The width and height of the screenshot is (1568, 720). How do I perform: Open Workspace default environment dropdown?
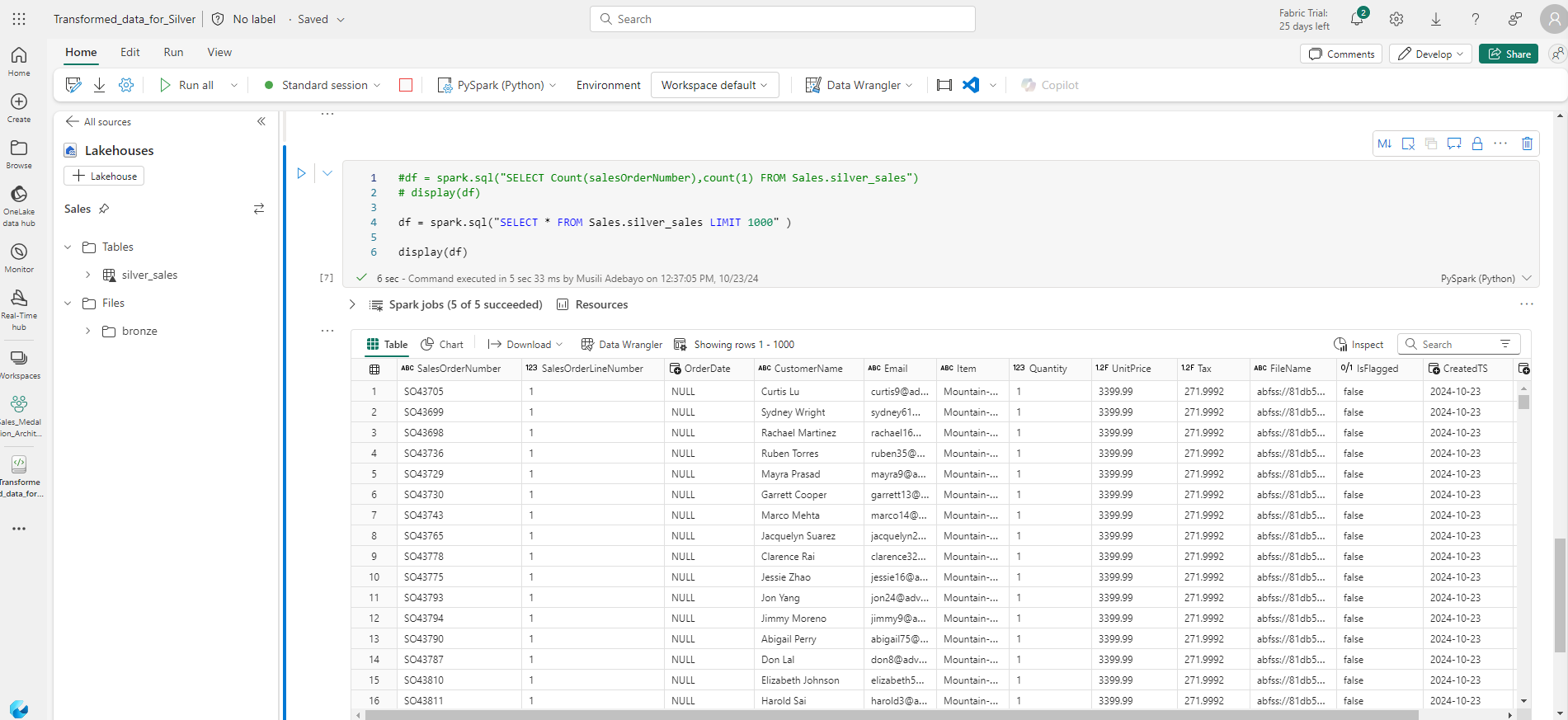click(714, 85)
